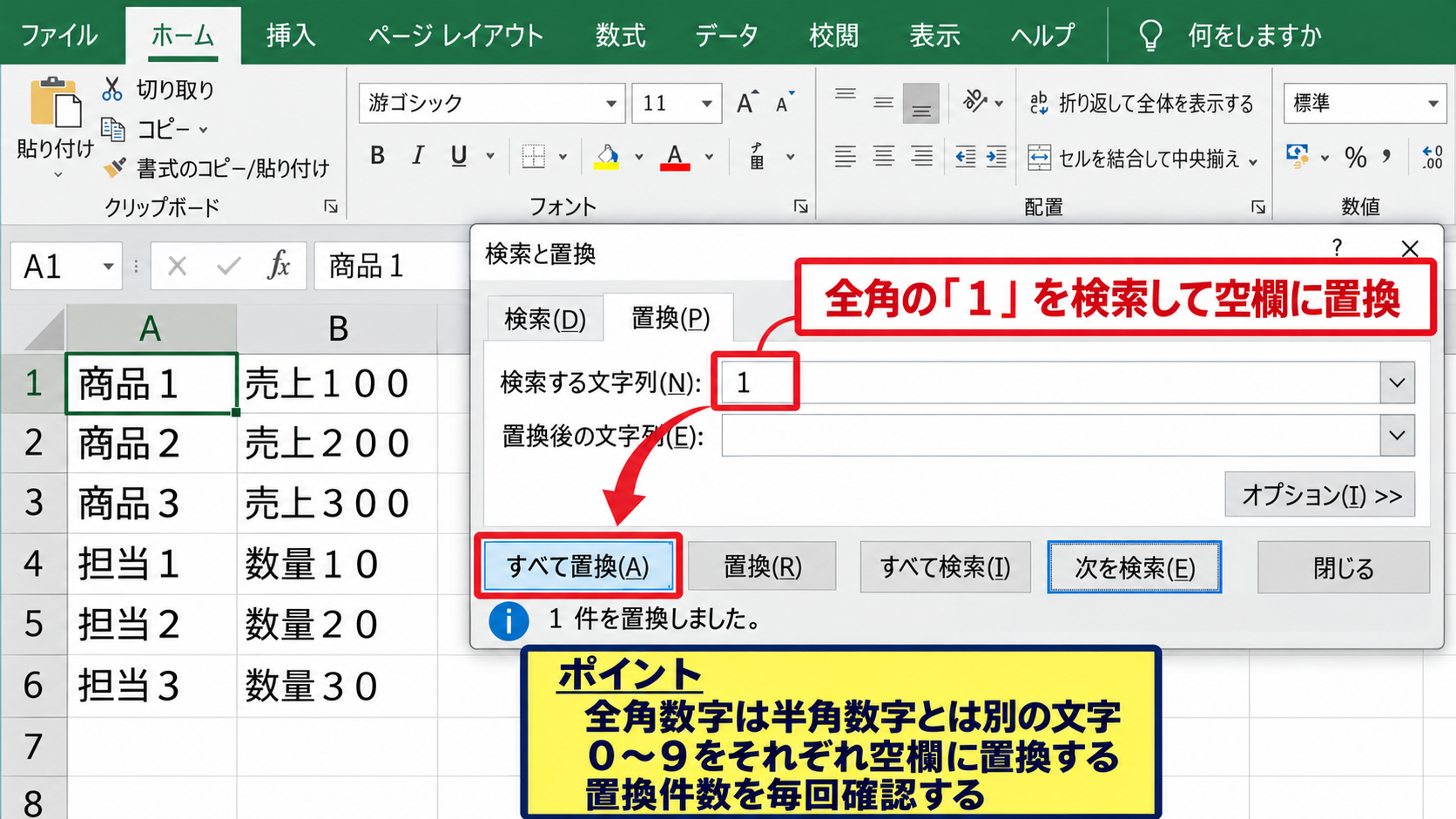Screen dimensions: 1456x819
Task: Click the replace-with (置換後の文字列) input field
Action: pos(1050,436)
